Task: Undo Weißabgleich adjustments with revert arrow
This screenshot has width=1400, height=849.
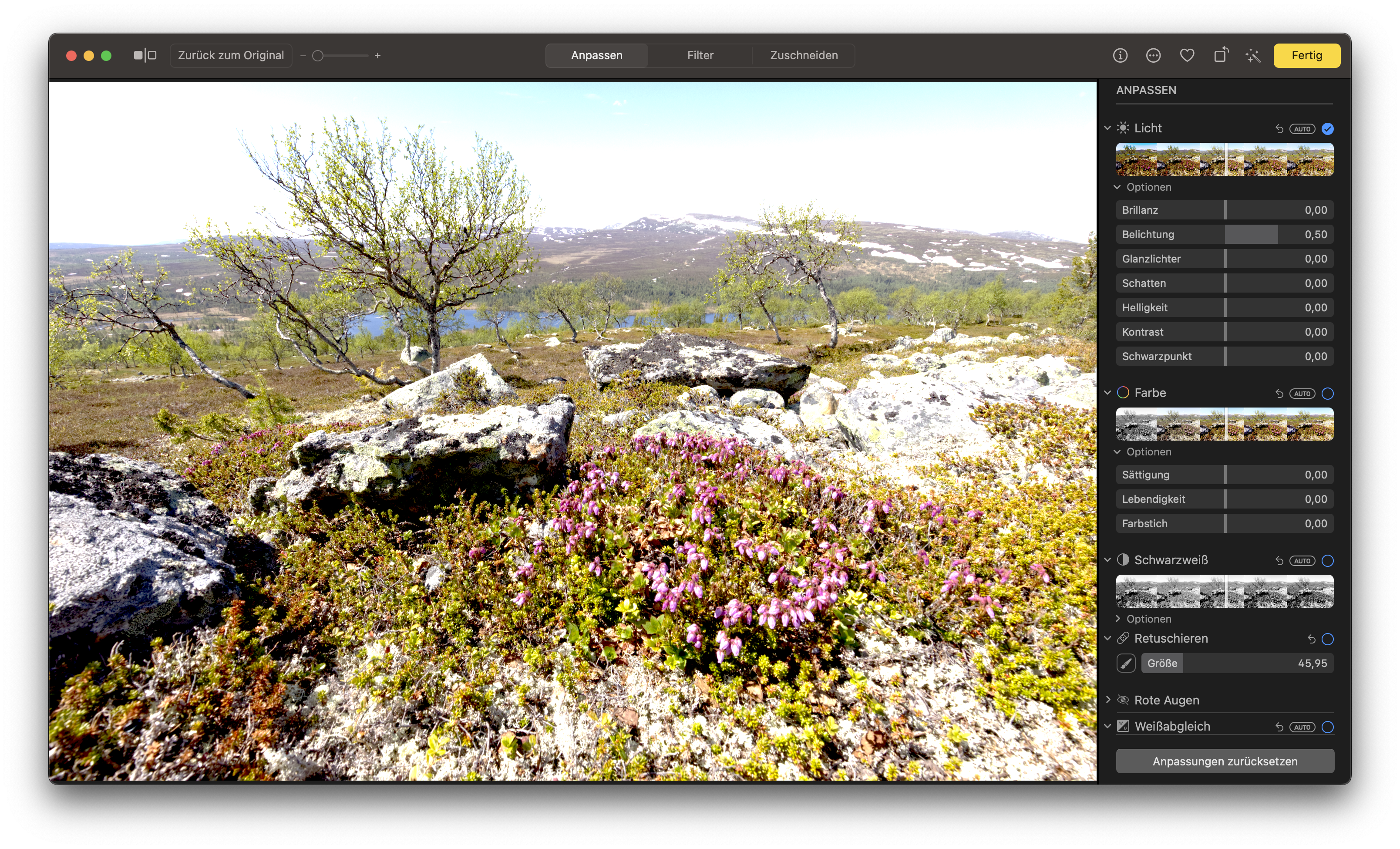Action: pos(1279,728)
